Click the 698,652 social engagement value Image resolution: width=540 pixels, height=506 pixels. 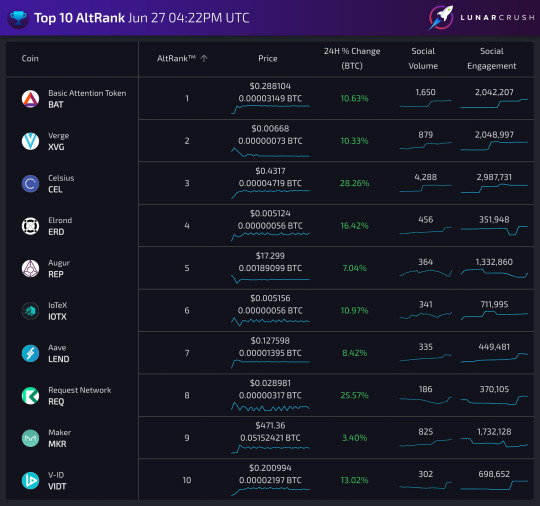(494, 474)
